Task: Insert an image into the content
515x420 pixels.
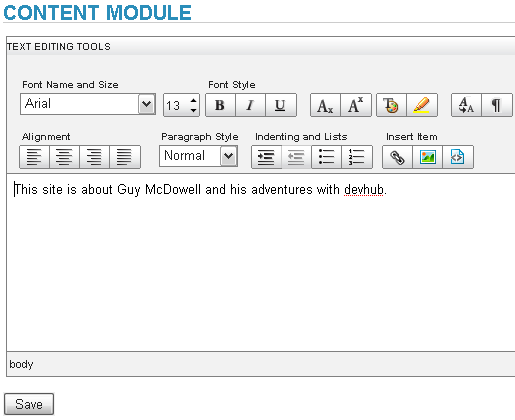Action: 427,157
